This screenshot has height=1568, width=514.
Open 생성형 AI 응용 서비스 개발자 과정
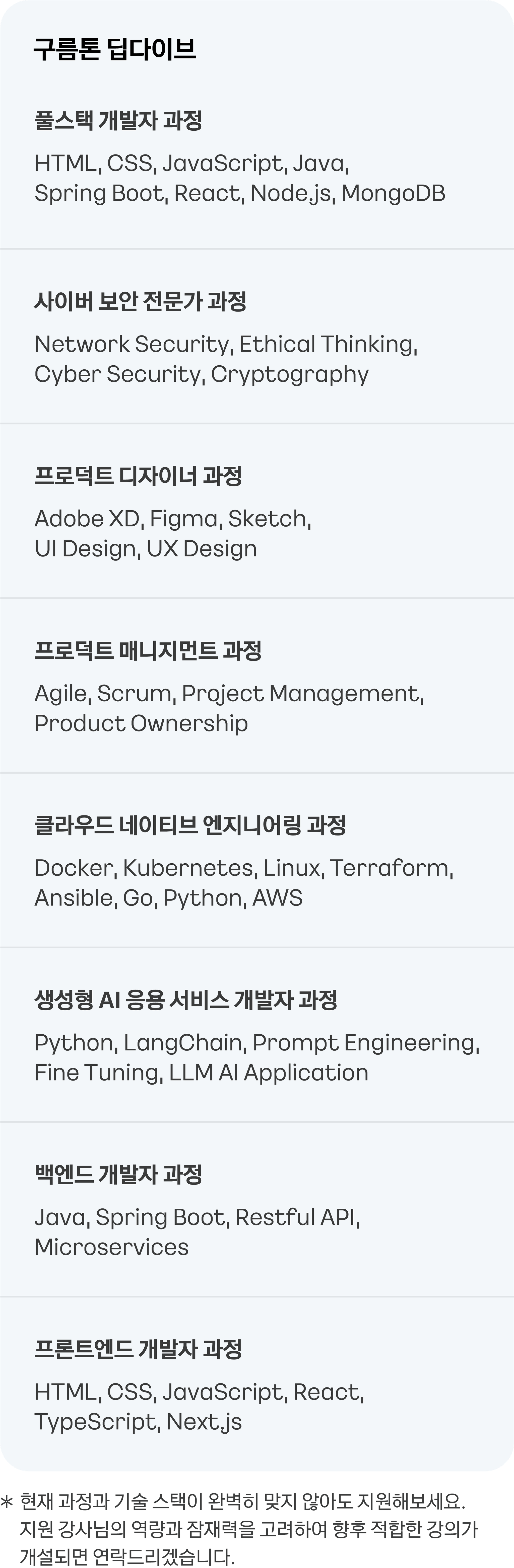tap(186, 1000)
